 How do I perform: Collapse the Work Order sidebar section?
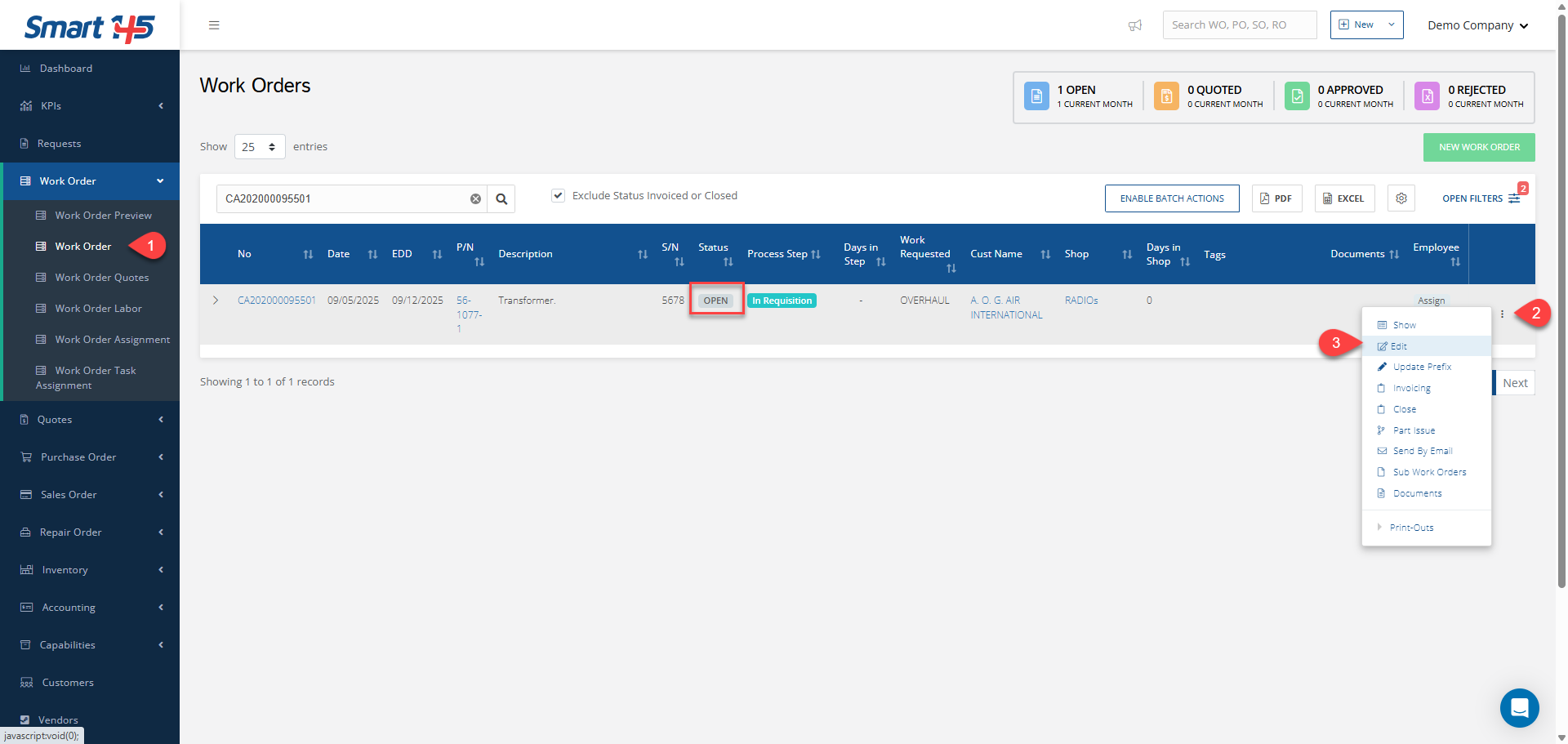pos(90,181)
